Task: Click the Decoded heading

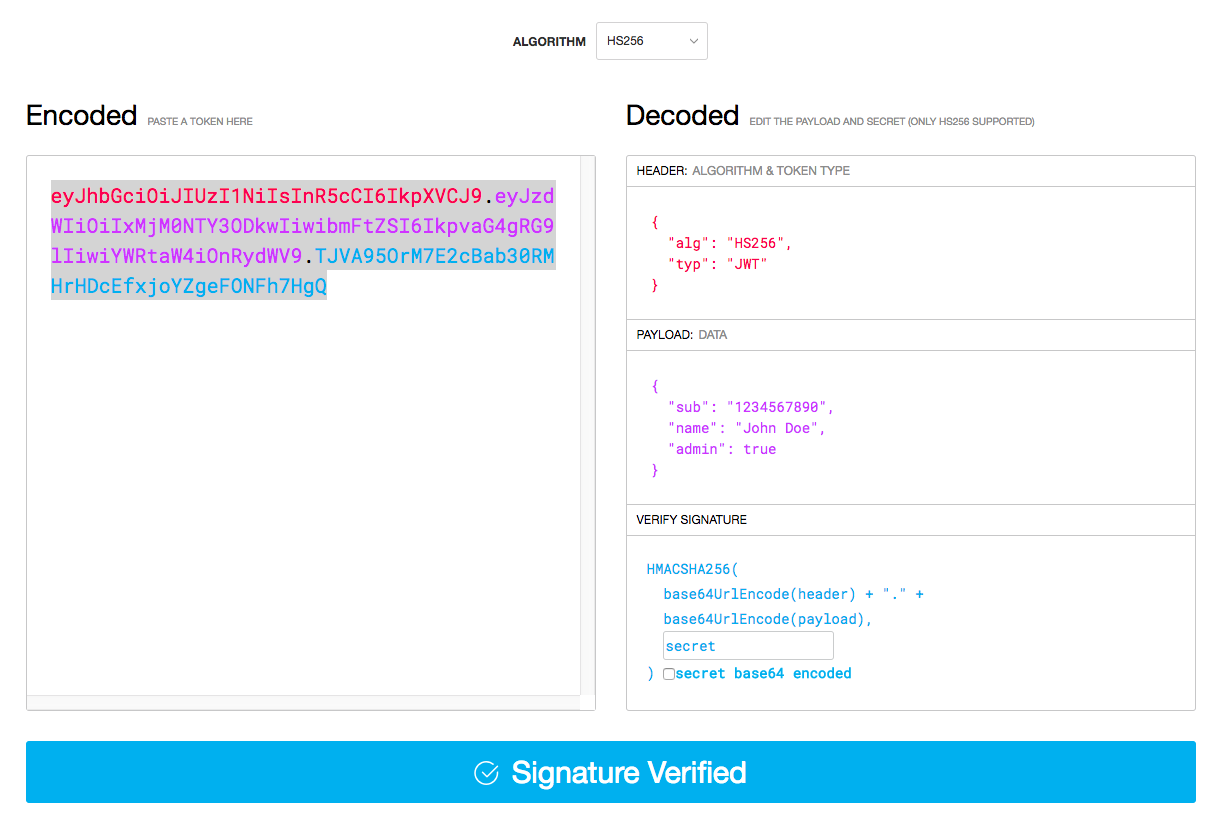Action: 683,116
